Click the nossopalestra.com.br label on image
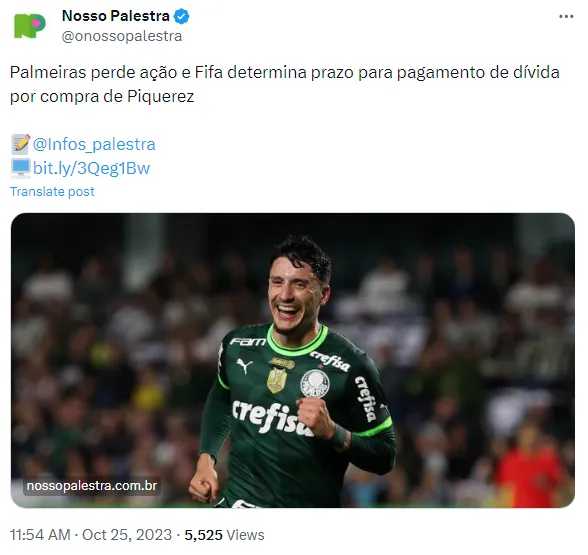Image resolution: width=588 pixels, height=555 pixels. [x=92, y=486]
